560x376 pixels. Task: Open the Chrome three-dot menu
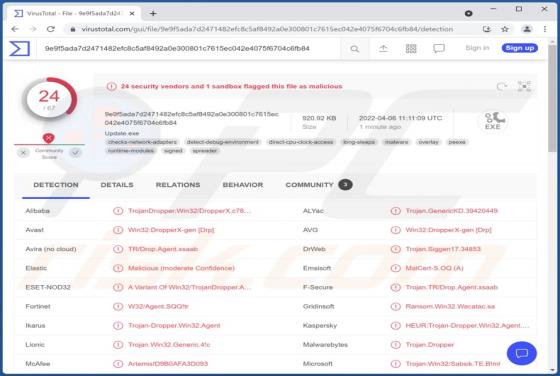tap(545, 29)
